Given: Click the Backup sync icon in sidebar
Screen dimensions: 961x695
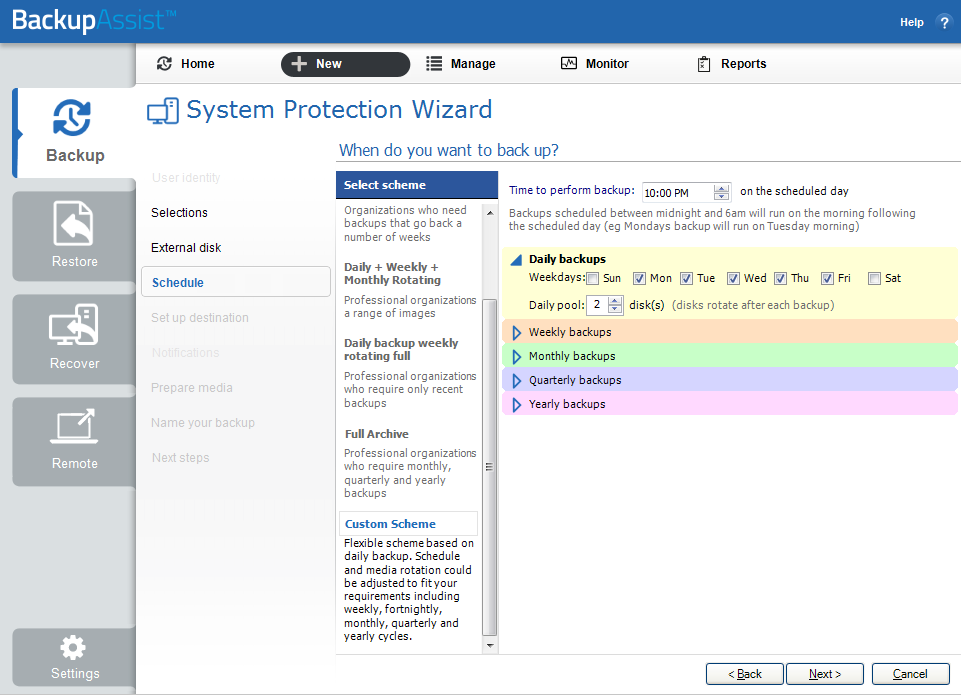Looking at the screenshot, I should [x=72, y=117].
